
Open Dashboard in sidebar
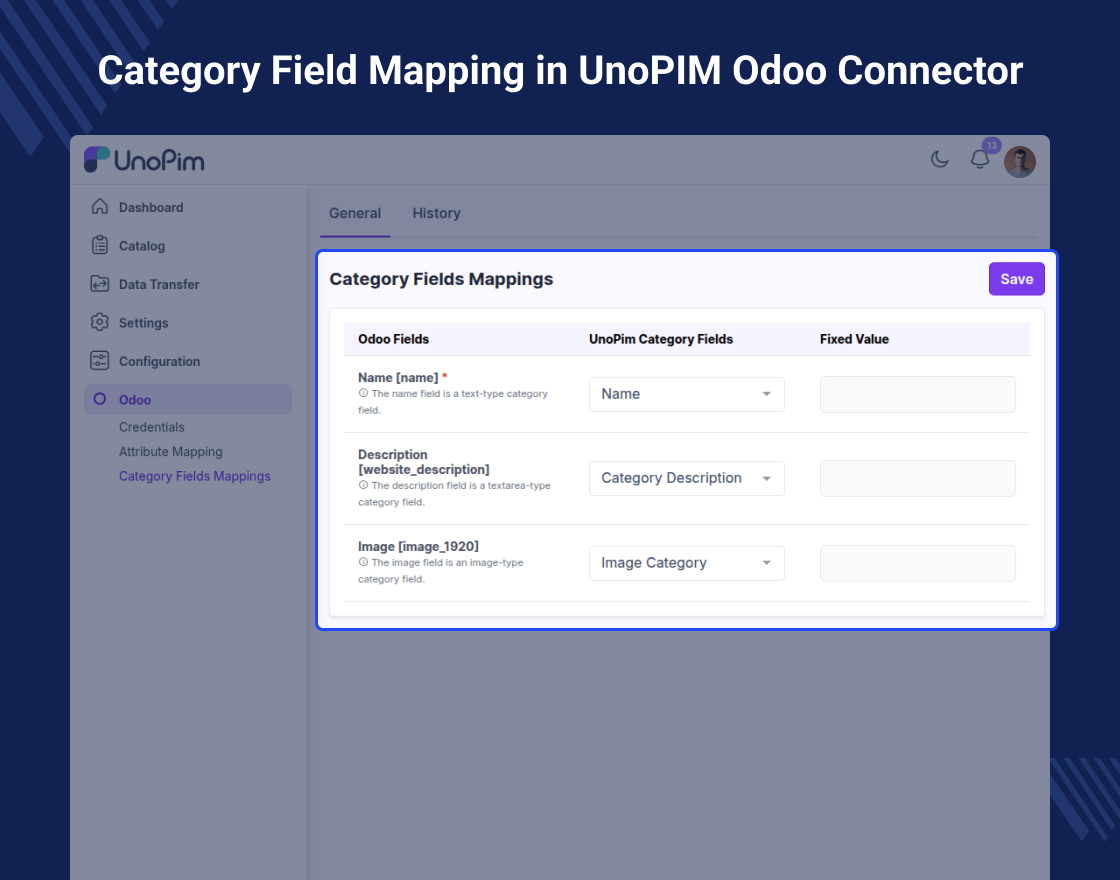(x=151, y=207)
